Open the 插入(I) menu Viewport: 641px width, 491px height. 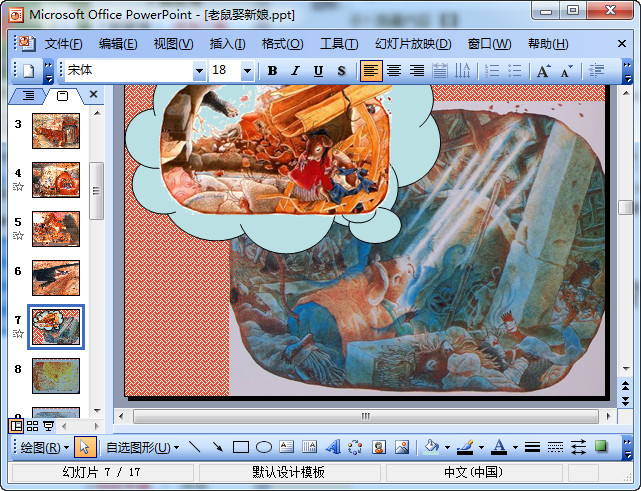click(x=227, y=44)
